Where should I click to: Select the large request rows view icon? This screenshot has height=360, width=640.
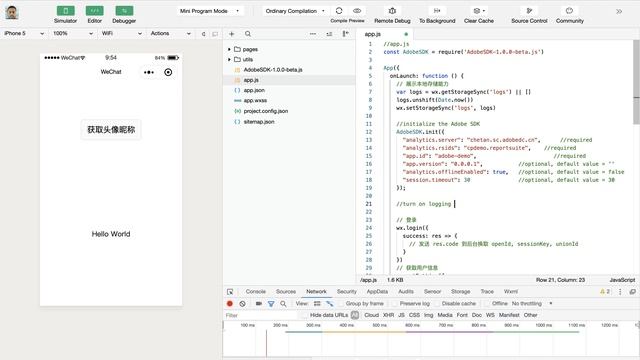pyautogui.click(x=317, y=304)
